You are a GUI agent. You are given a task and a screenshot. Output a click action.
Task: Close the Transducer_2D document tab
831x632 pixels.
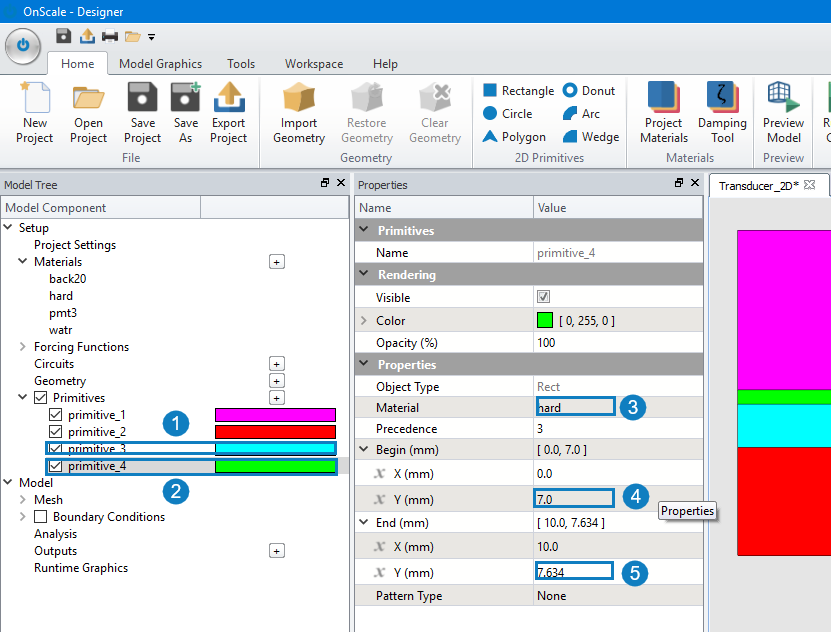tap(809, 185)
